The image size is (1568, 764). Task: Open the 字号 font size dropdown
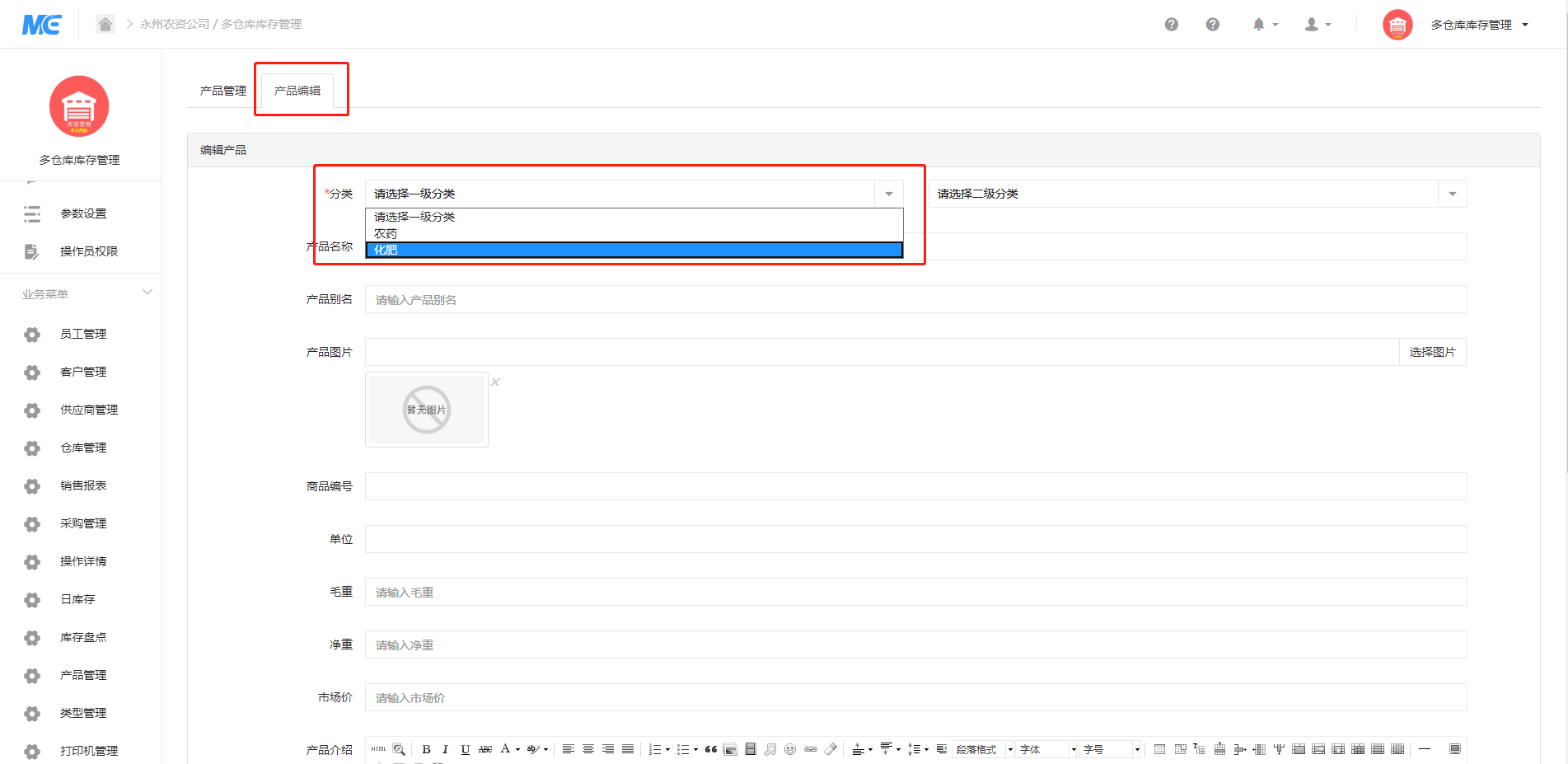tap(1111, 749)
